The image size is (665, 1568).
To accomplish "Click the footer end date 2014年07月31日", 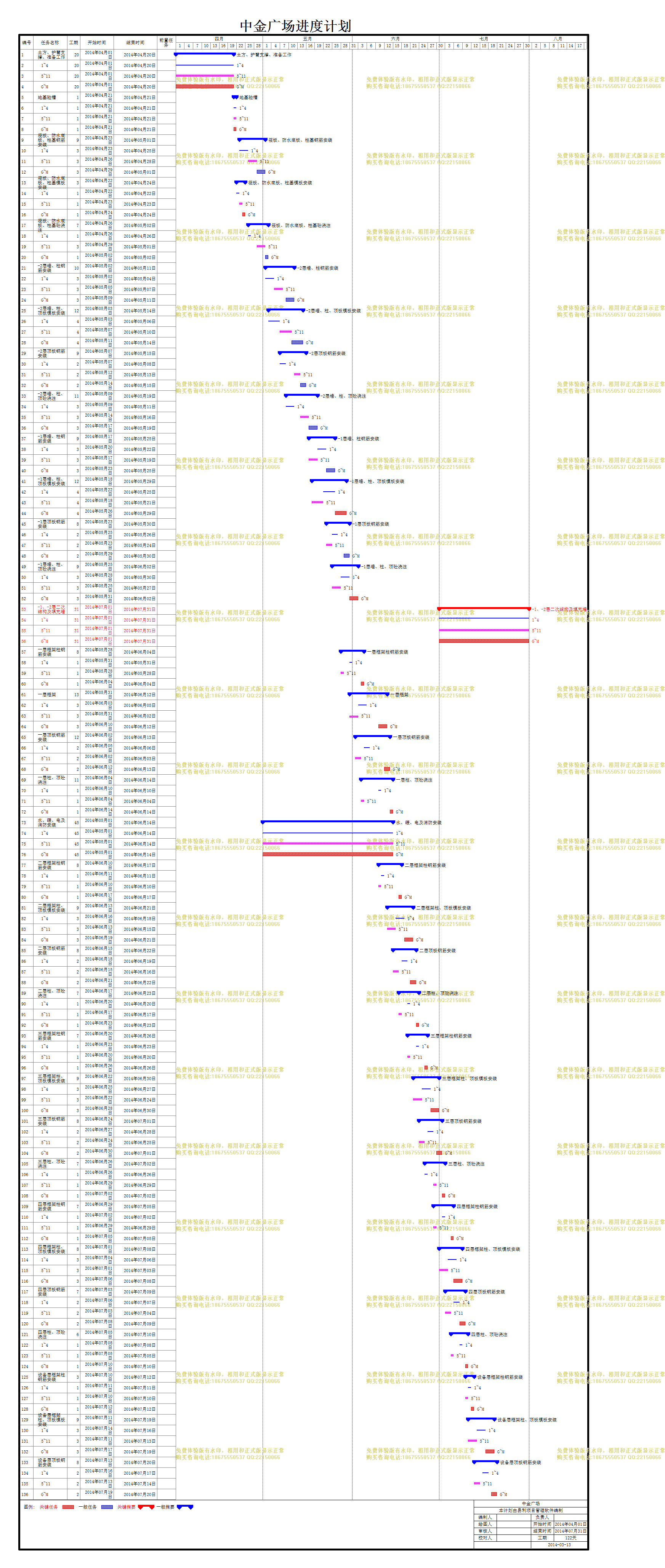I will [x=570, y=1531].
